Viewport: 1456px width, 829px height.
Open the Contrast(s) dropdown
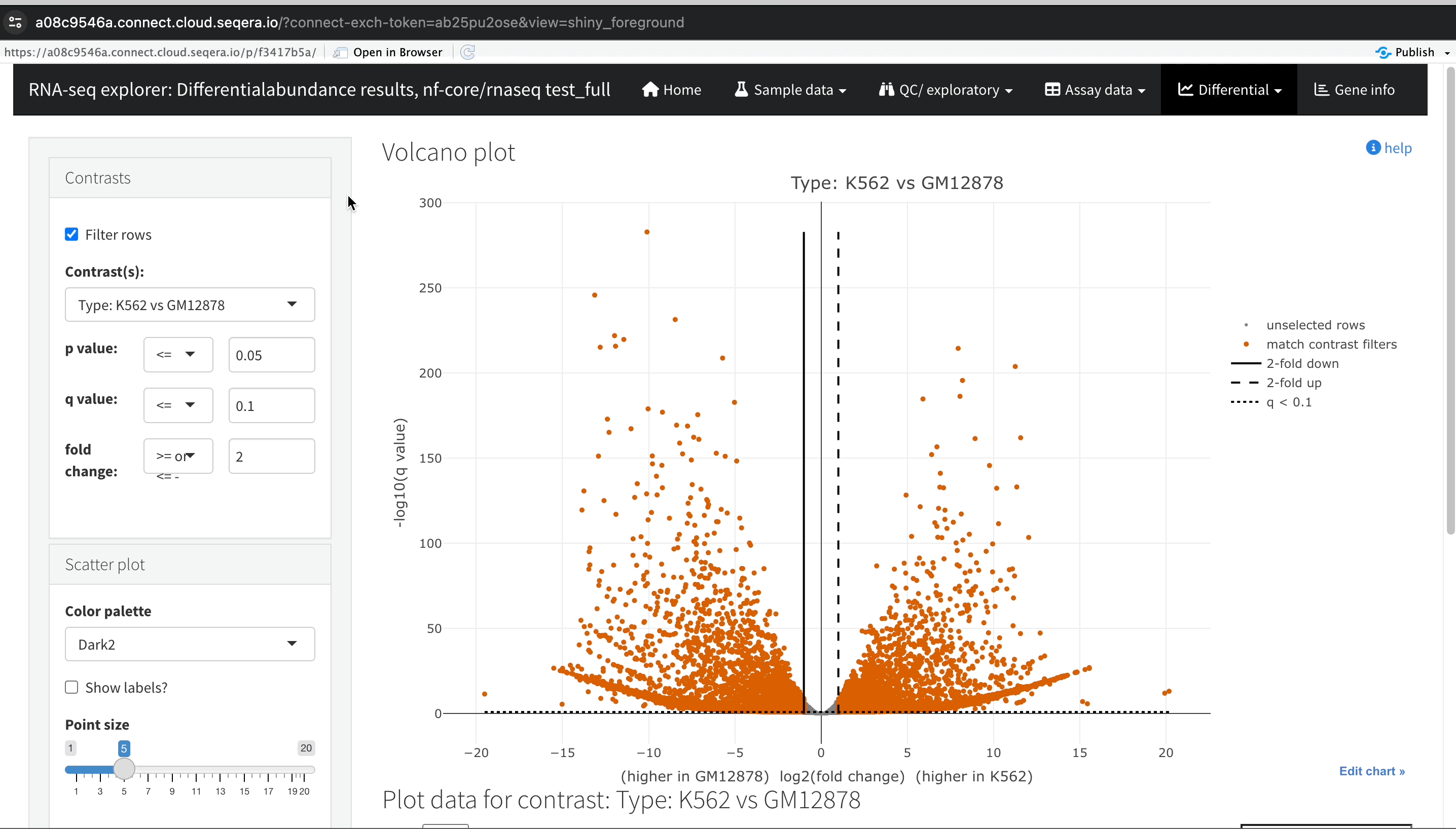click(x=190, y=305)
